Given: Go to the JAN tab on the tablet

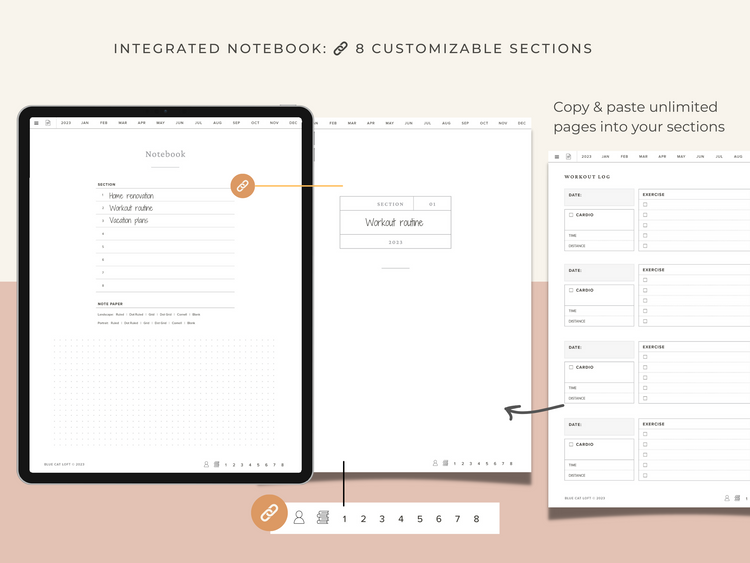Looking at the screenshot, I should point(85,123).
